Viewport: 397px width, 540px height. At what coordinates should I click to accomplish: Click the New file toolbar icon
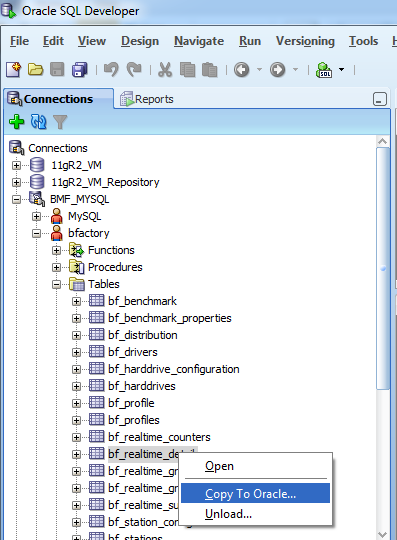(x=14, y=70)
